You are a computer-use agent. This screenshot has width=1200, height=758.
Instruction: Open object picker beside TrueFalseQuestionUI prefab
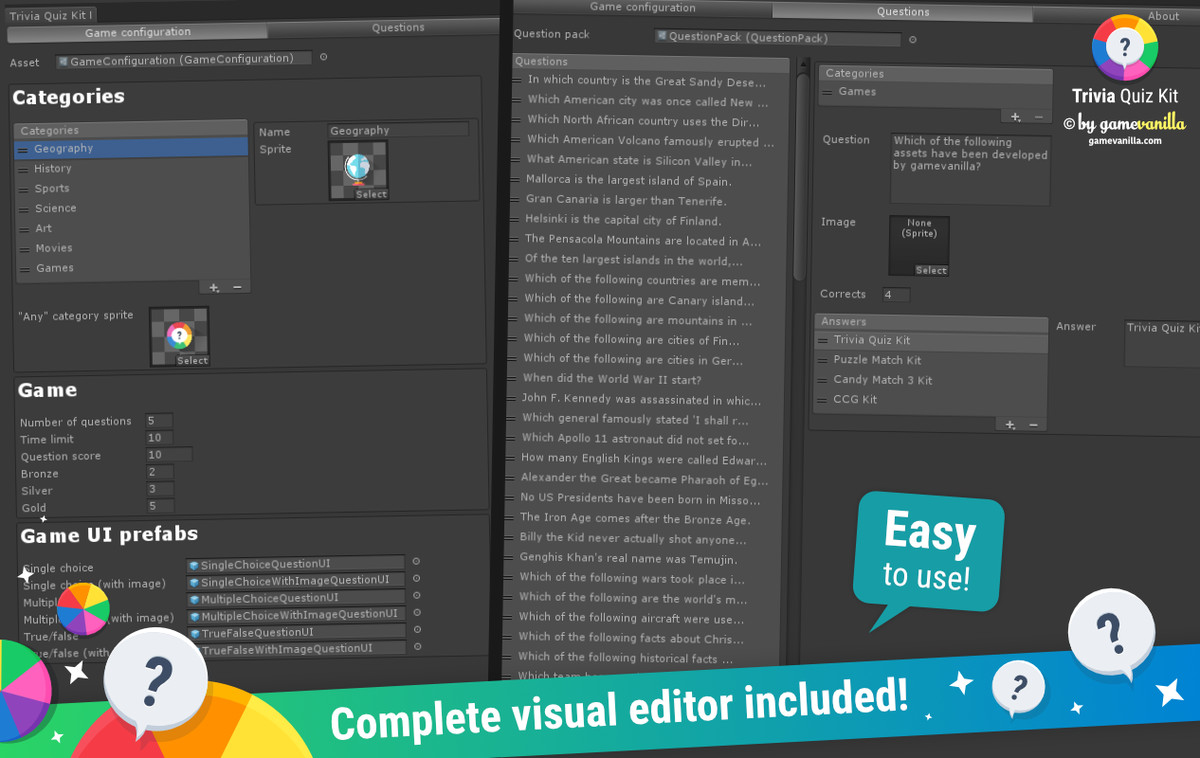click(x=416, y=631)
